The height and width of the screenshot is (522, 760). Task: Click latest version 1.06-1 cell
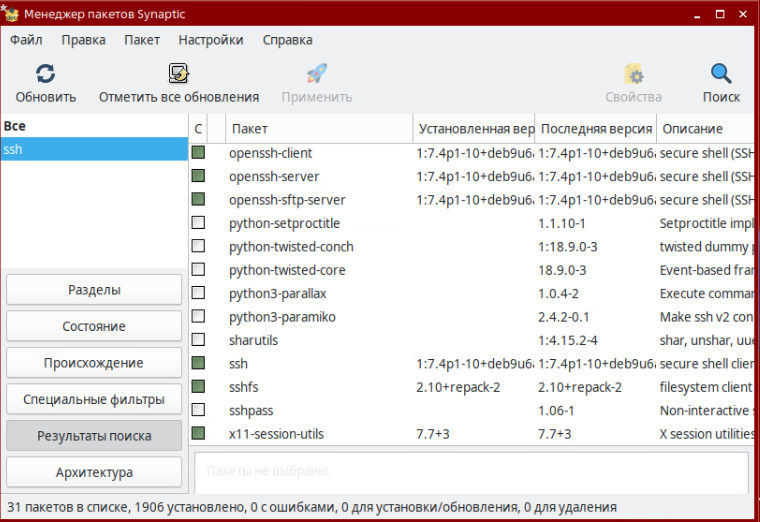coord(556,411)
